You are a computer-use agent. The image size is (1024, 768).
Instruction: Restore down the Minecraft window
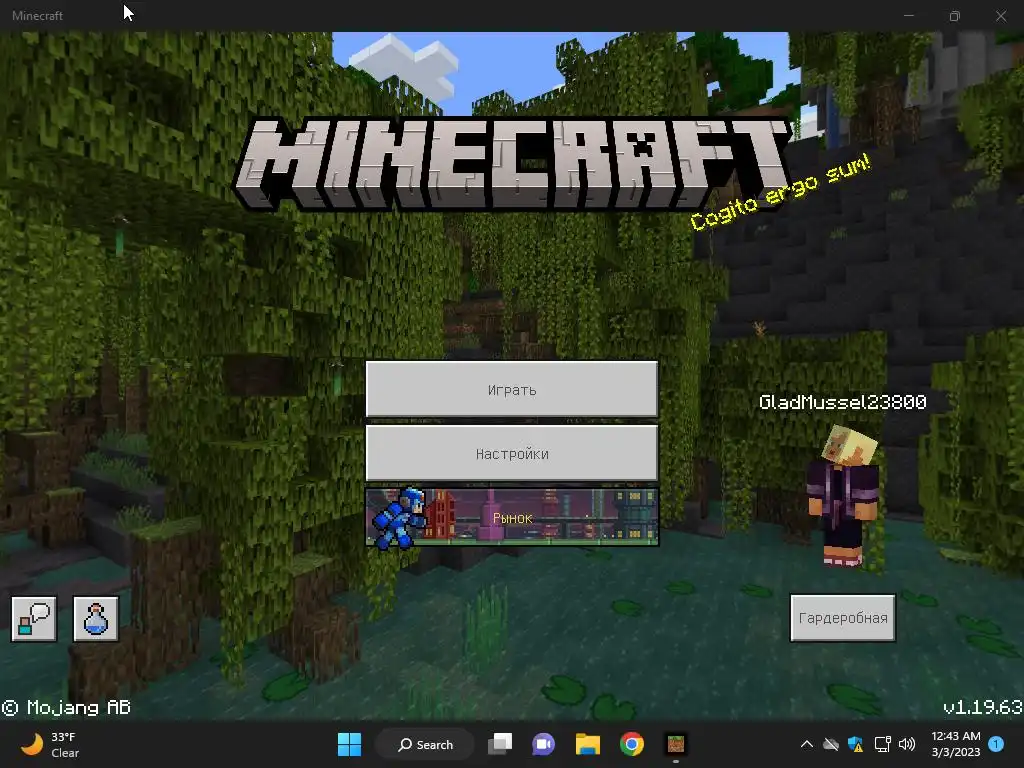(x=955, y=16)
